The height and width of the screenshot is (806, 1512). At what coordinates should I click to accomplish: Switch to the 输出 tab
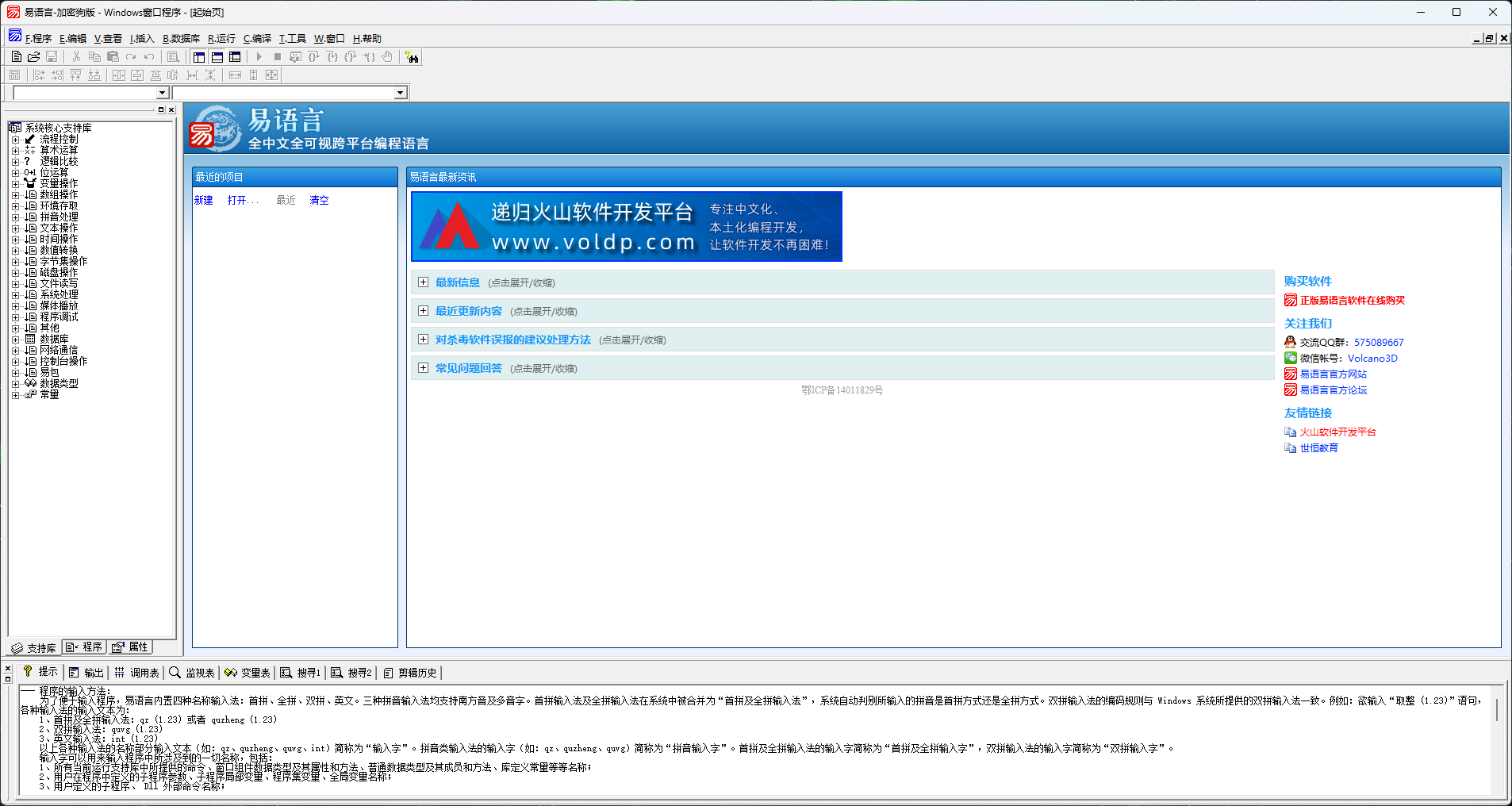click(x=86, y=673)
